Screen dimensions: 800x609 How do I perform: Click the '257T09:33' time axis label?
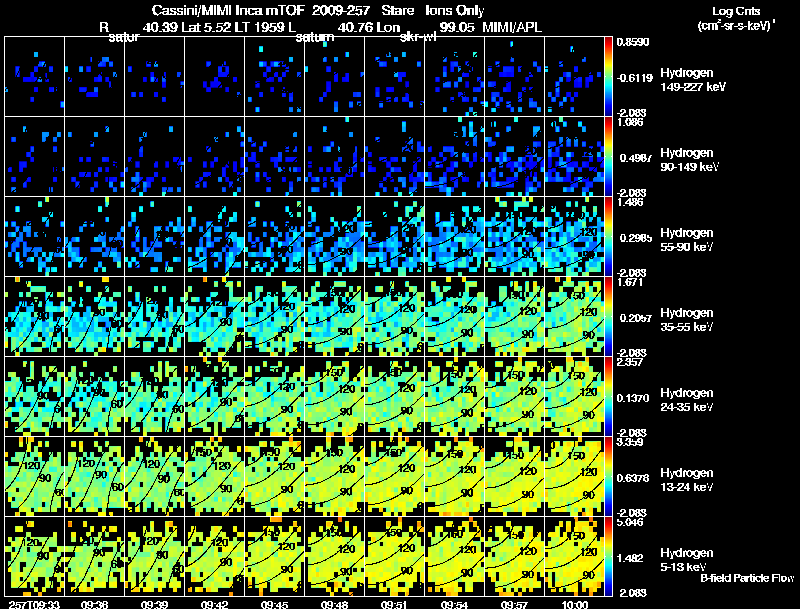click(x=34, y=604)
